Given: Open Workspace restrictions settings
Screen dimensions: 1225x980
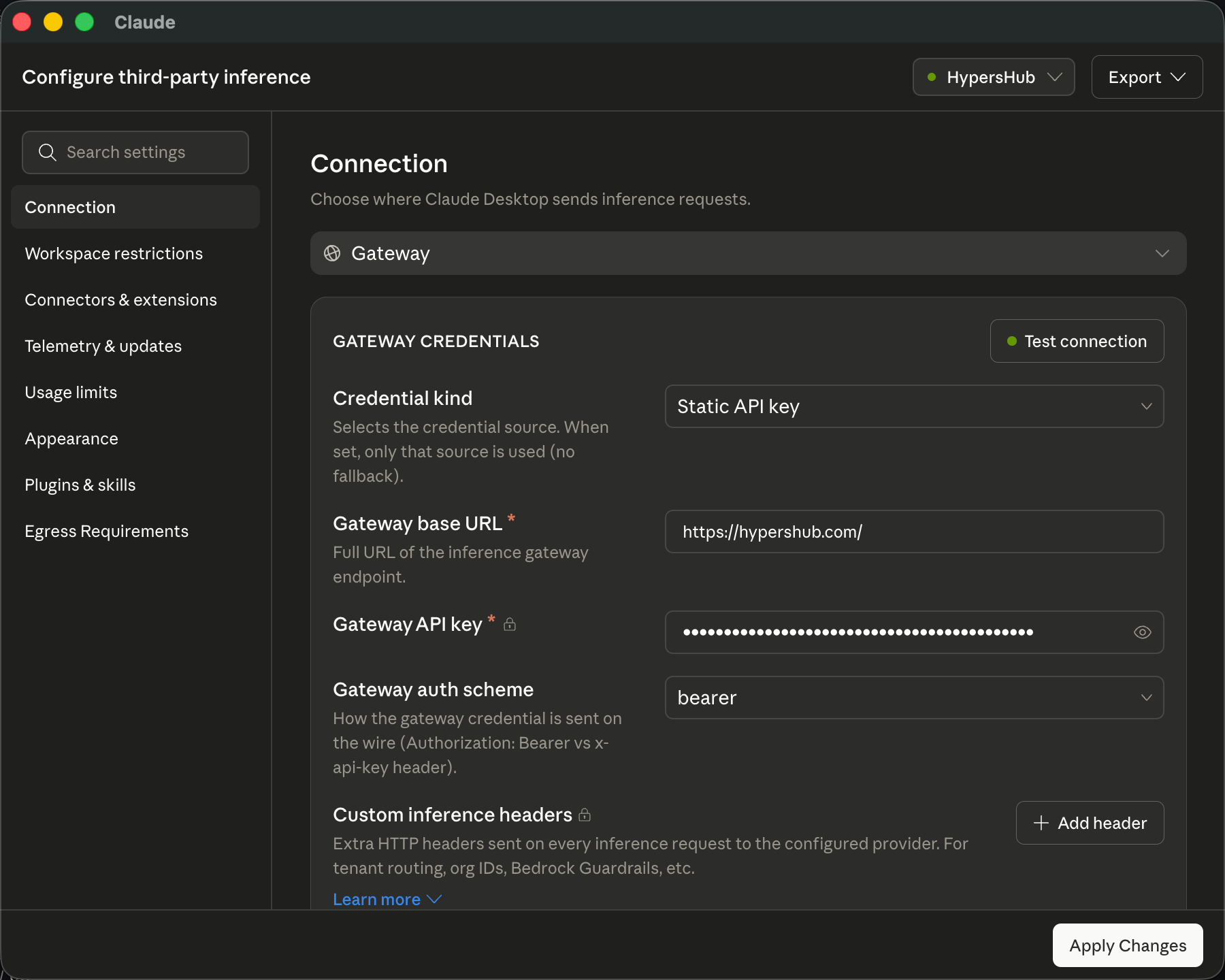Looking at the screenshot, I should [135, 253].
